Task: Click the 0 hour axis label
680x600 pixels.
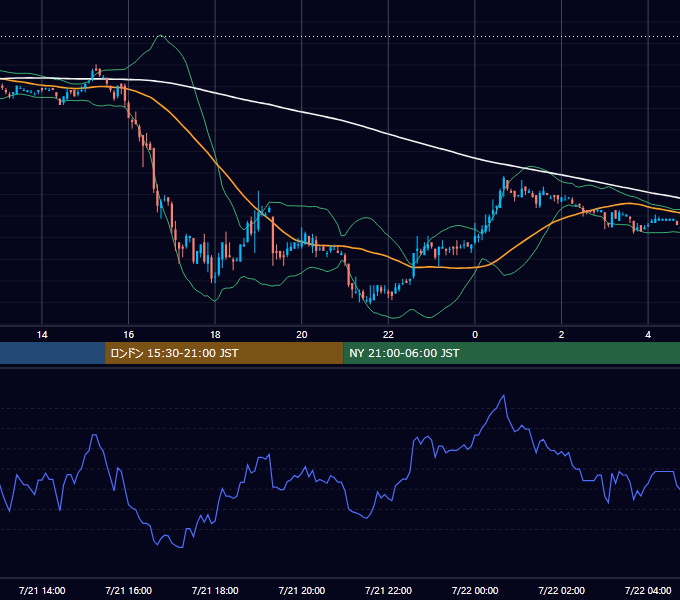Action: tap(475, 335)
